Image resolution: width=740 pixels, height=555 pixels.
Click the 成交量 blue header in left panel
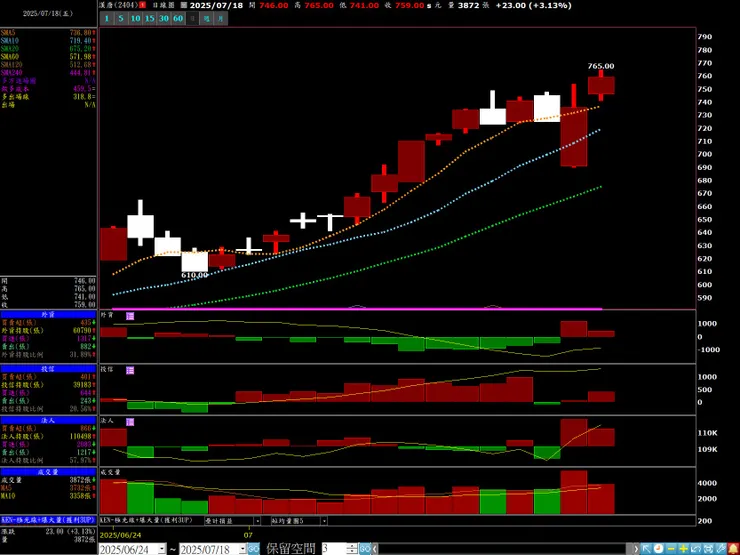click(48, 471)
